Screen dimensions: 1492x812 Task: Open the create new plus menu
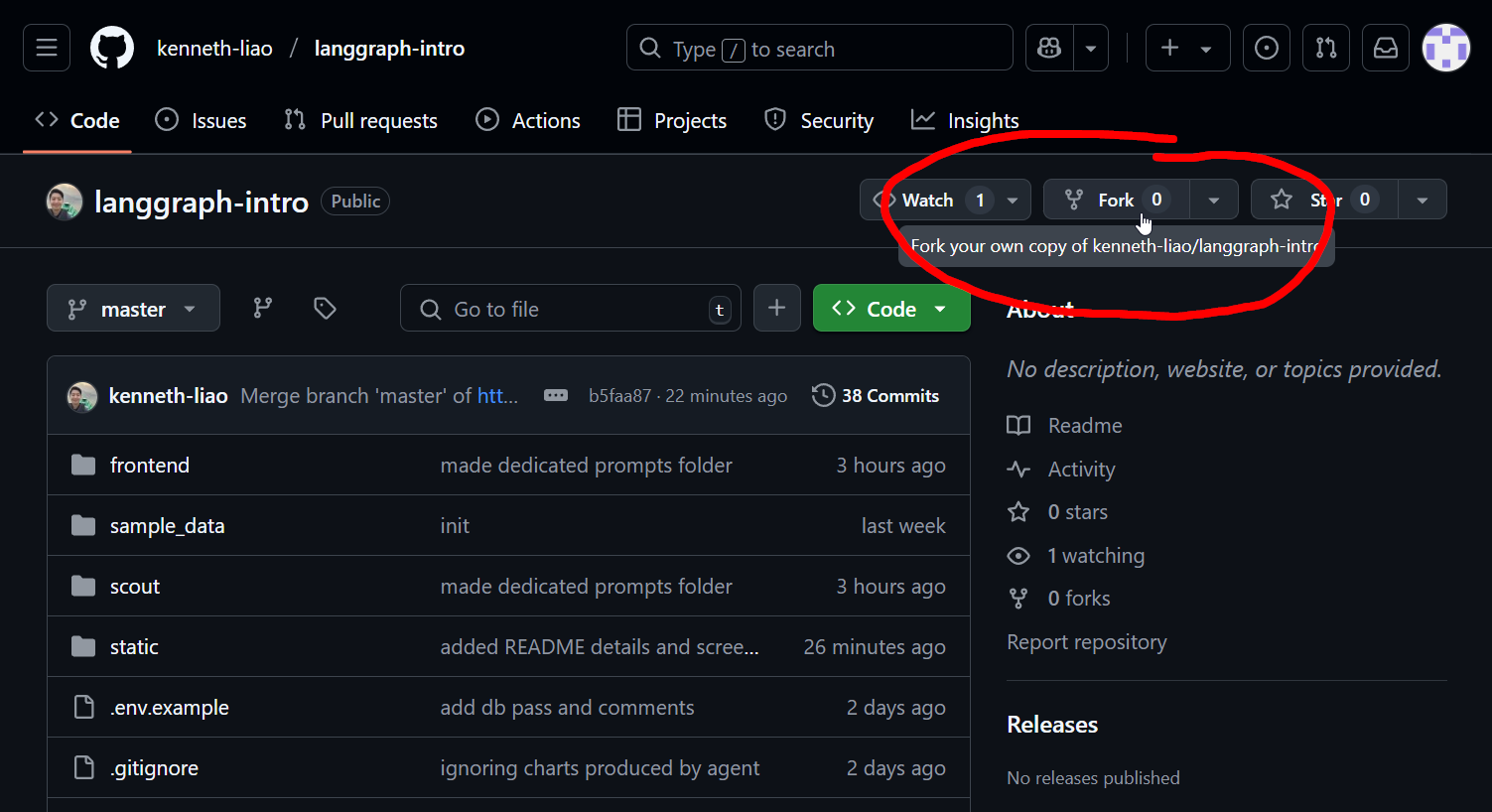click(1187, 48)
